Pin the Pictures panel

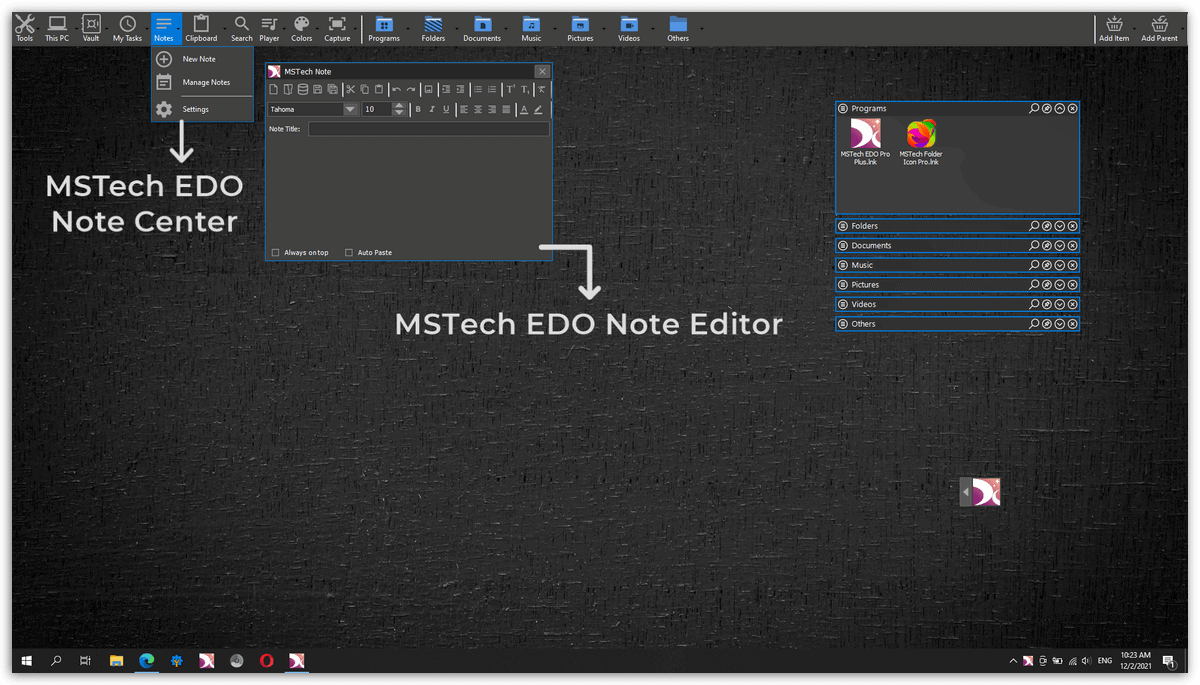1047,285
